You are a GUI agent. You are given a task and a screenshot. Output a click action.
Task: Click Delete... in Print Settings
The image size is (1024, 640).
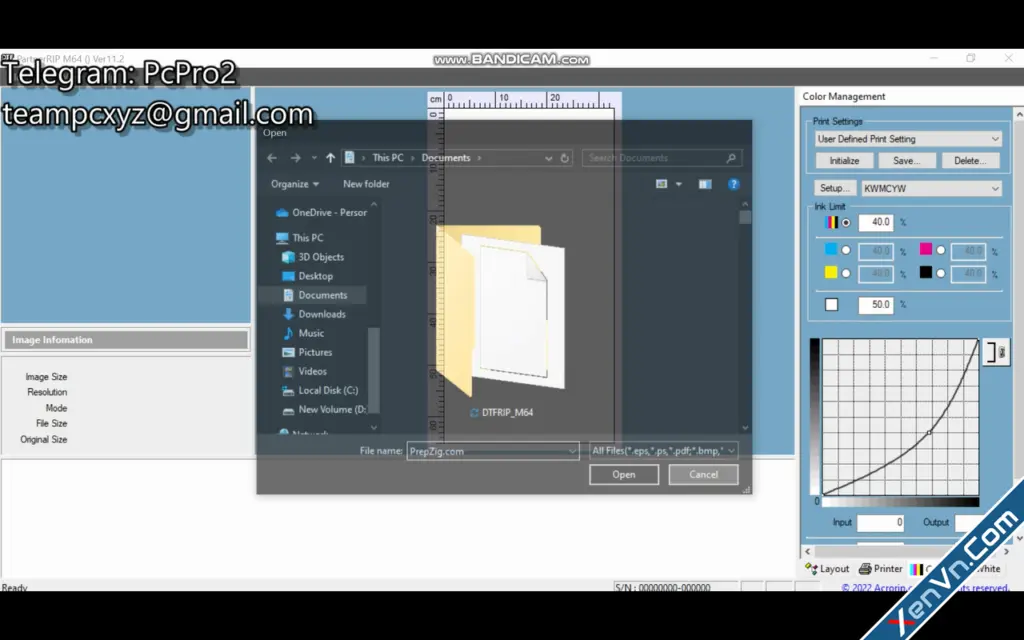[x=970, y=161]
